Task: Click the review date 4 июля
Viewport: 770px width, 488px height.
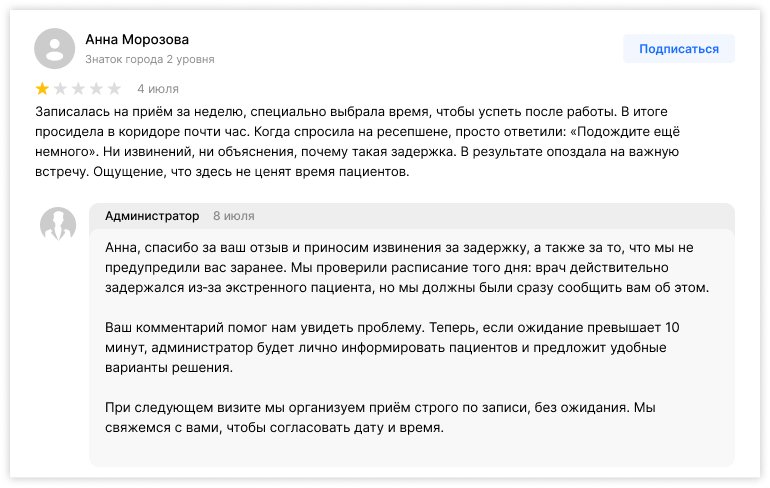Action: tap(157, 88)
